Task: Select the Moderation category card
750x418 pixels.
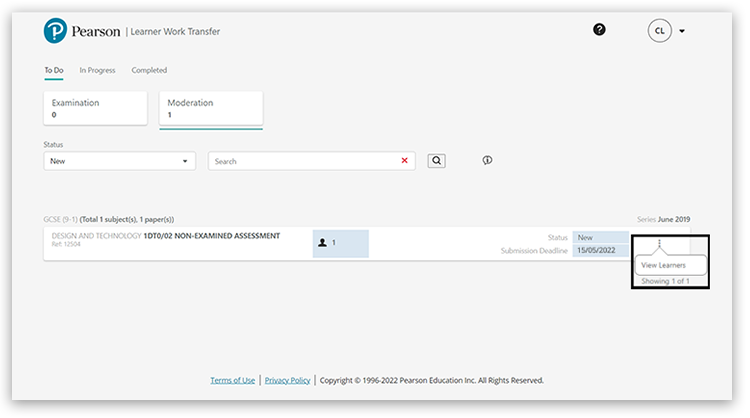Action: point(210,108)
